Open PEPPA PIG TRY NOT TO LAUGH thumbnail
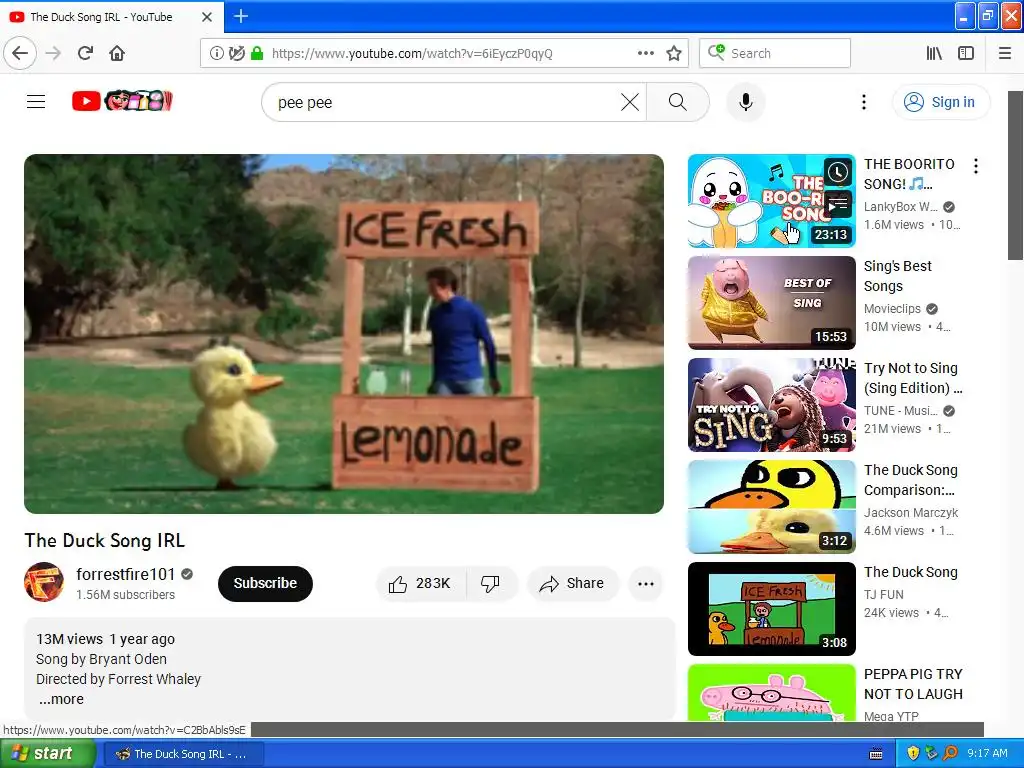 pyautogui.click(x=771, y=693)
